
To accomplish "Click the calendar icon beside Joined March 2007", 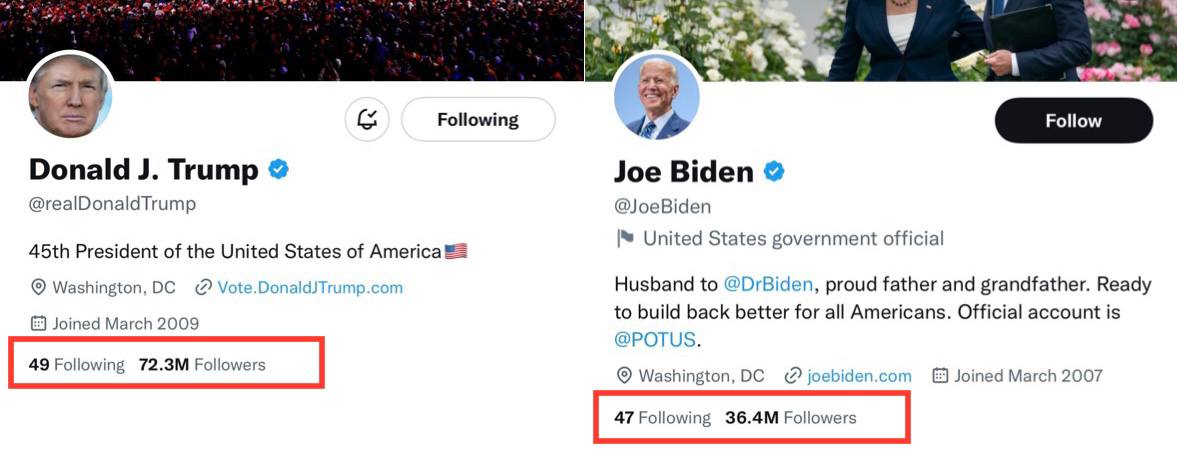I will click(x=940, y=376).
